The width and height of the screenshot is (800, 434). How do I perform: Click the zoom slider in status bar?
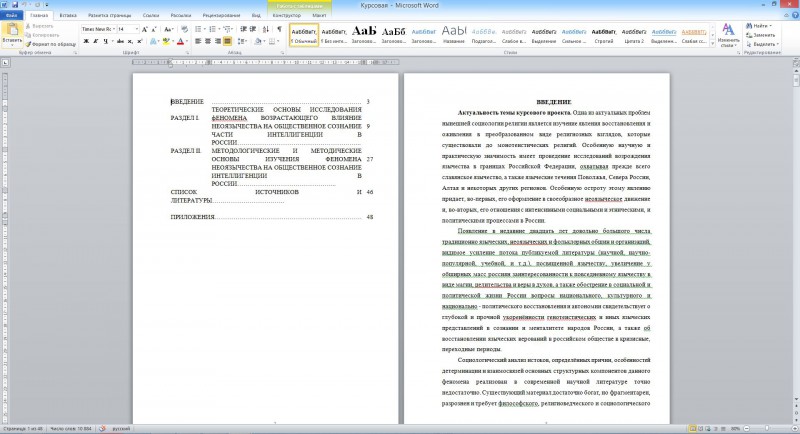(767, 429)
